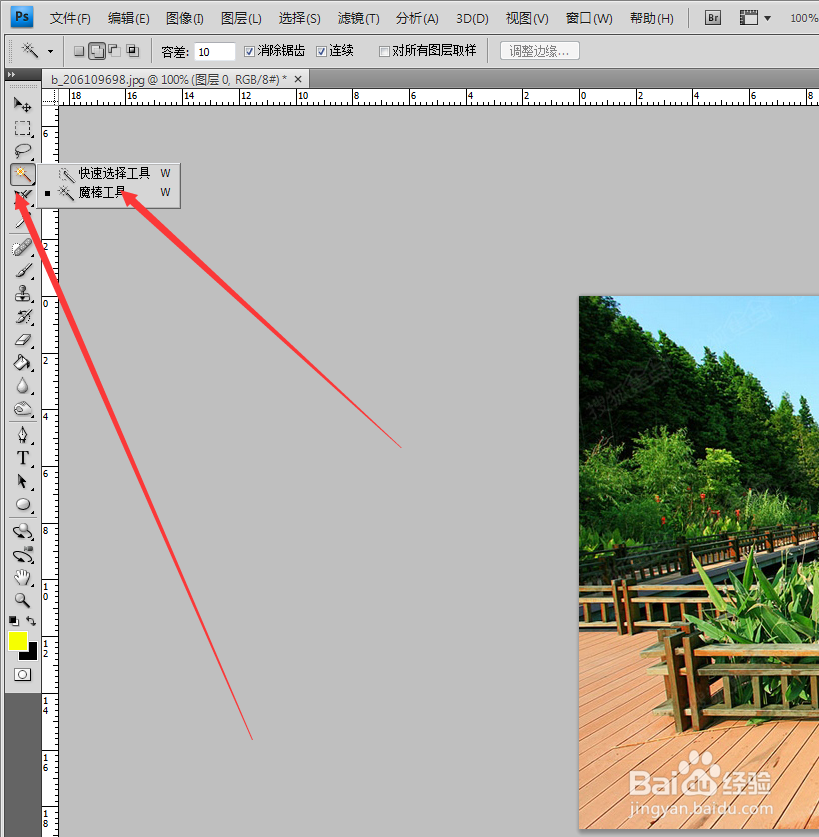Select the Zoom tool

pyautogui.click(x=23, y=601)
